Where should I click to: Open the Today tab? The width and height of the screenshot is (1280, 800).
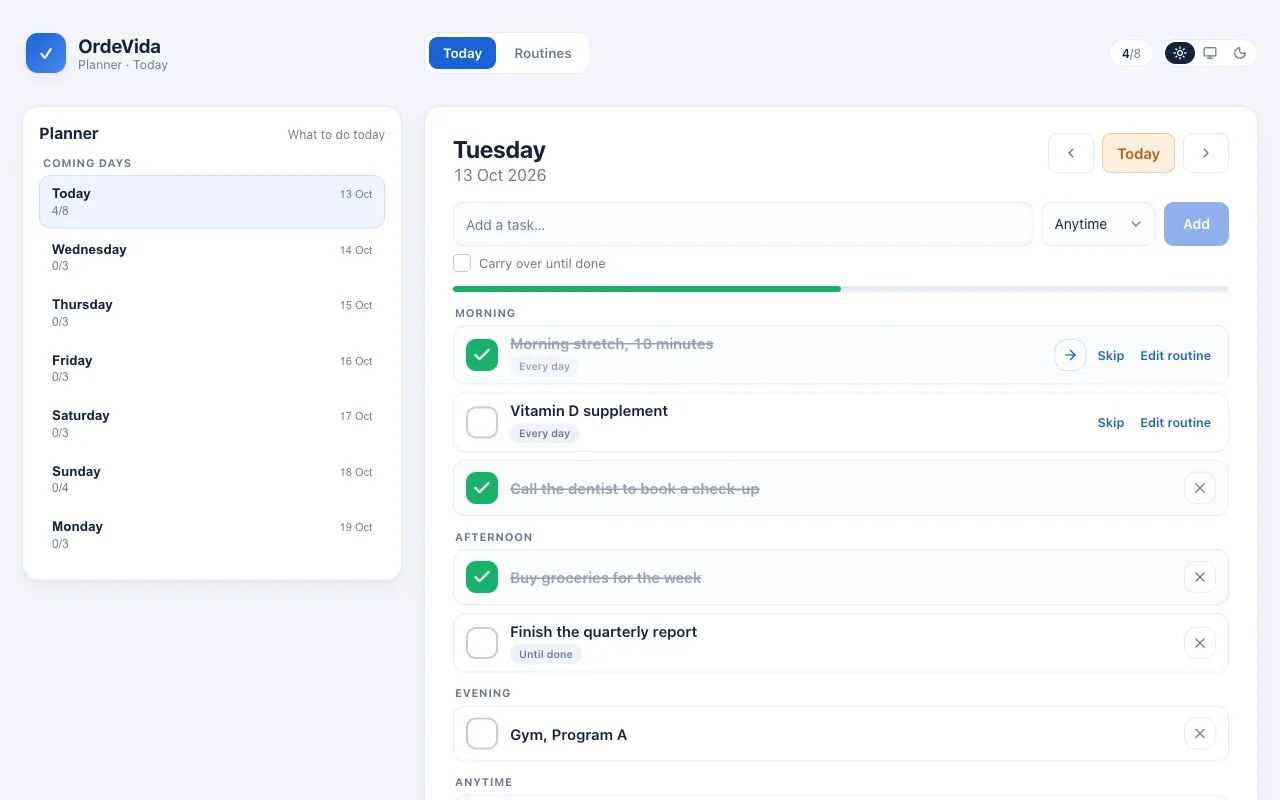(462, 53)
